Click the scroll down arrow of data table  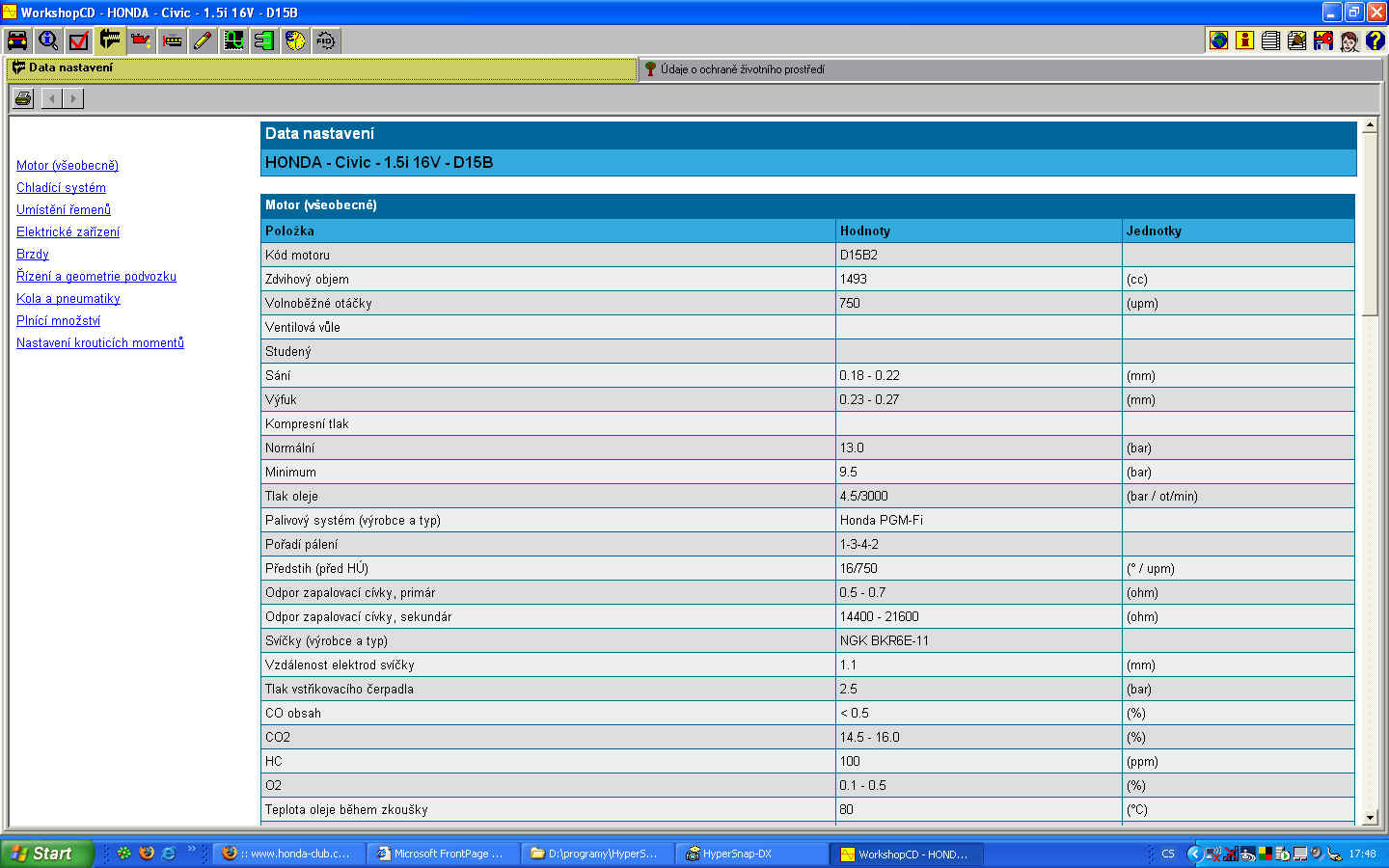(1370, 818)
